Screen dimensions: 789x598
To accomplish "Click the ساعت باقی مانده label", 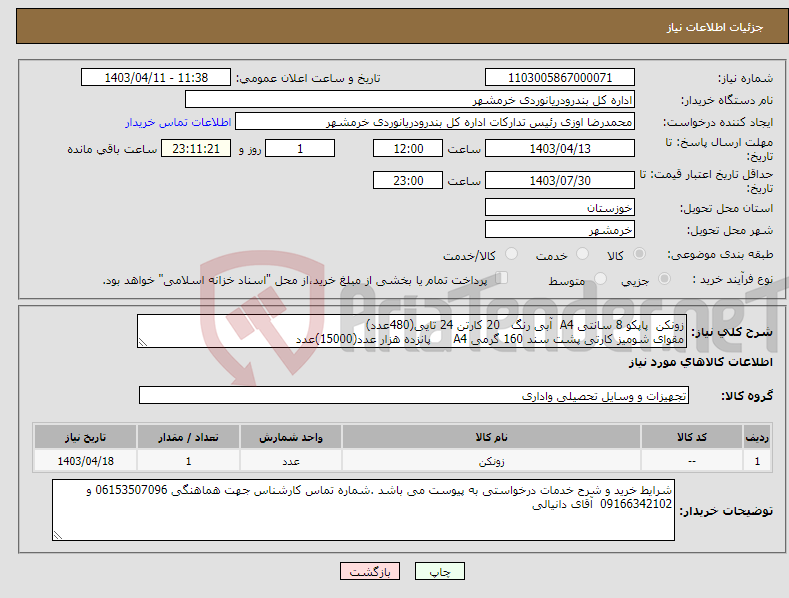I will (112, 149).
